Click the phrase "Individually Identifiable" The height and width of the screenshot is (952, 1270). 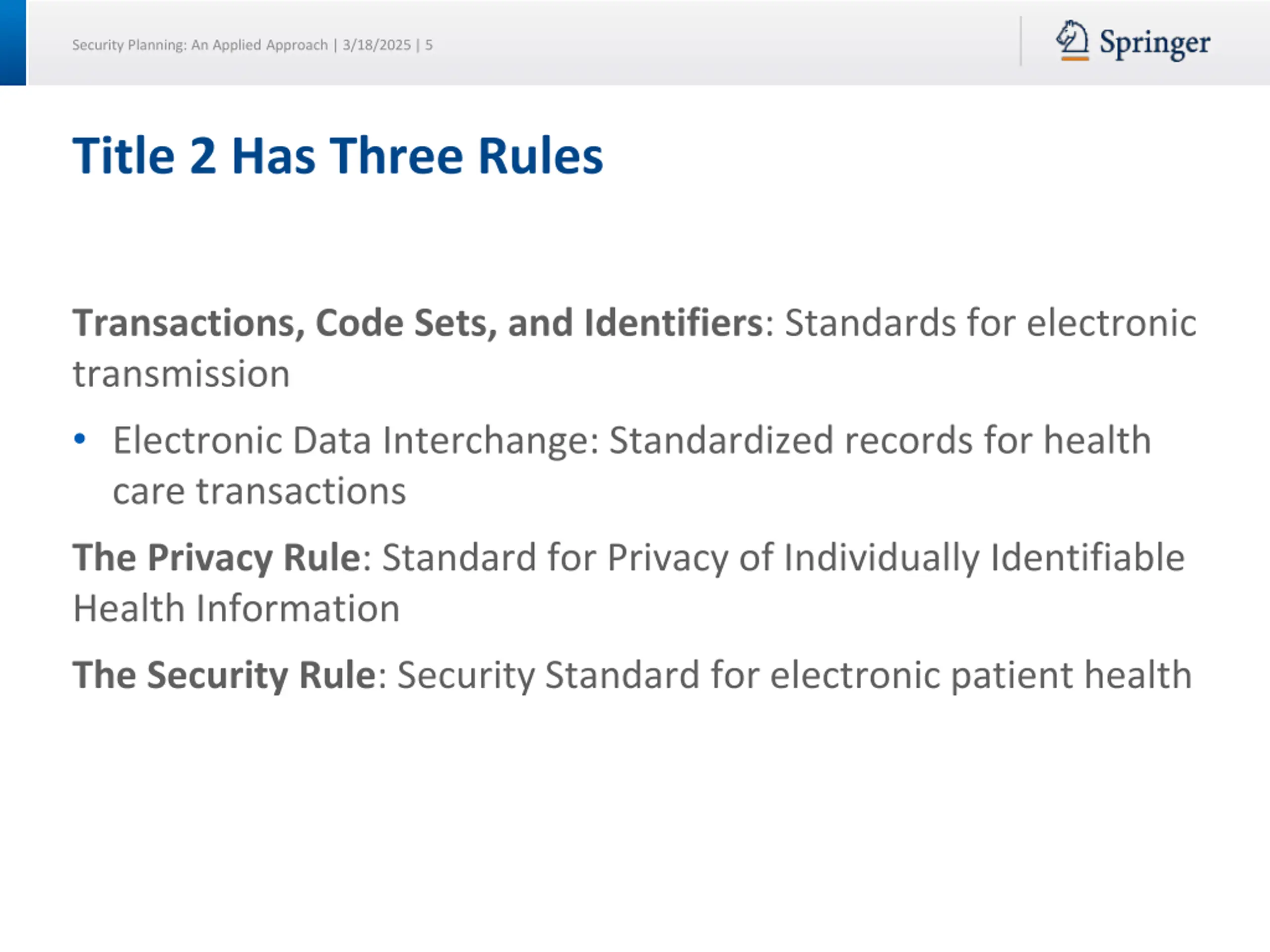(x=983, y=557)
